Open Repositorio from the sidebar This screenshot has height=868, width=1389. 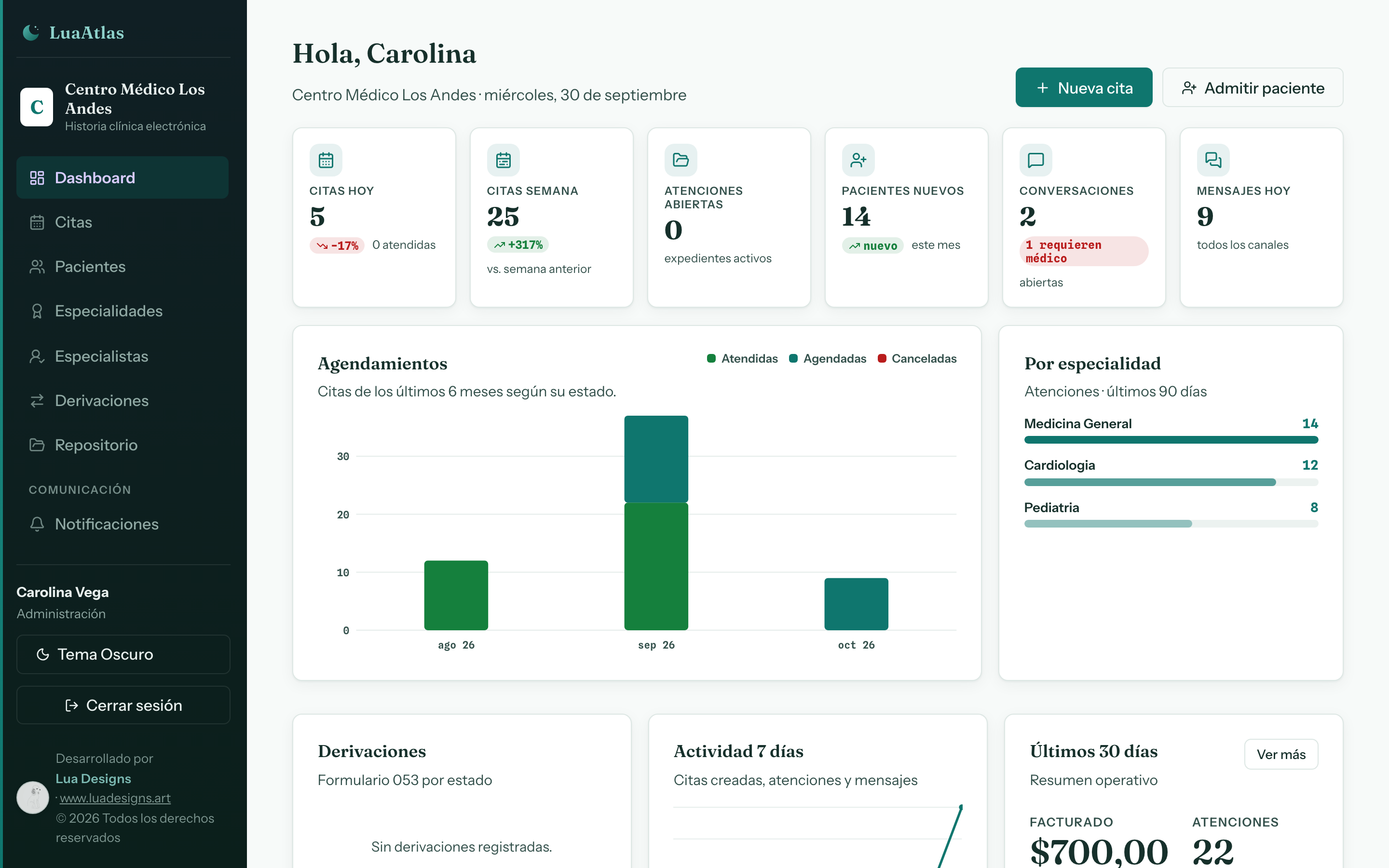tap(122, 445)
